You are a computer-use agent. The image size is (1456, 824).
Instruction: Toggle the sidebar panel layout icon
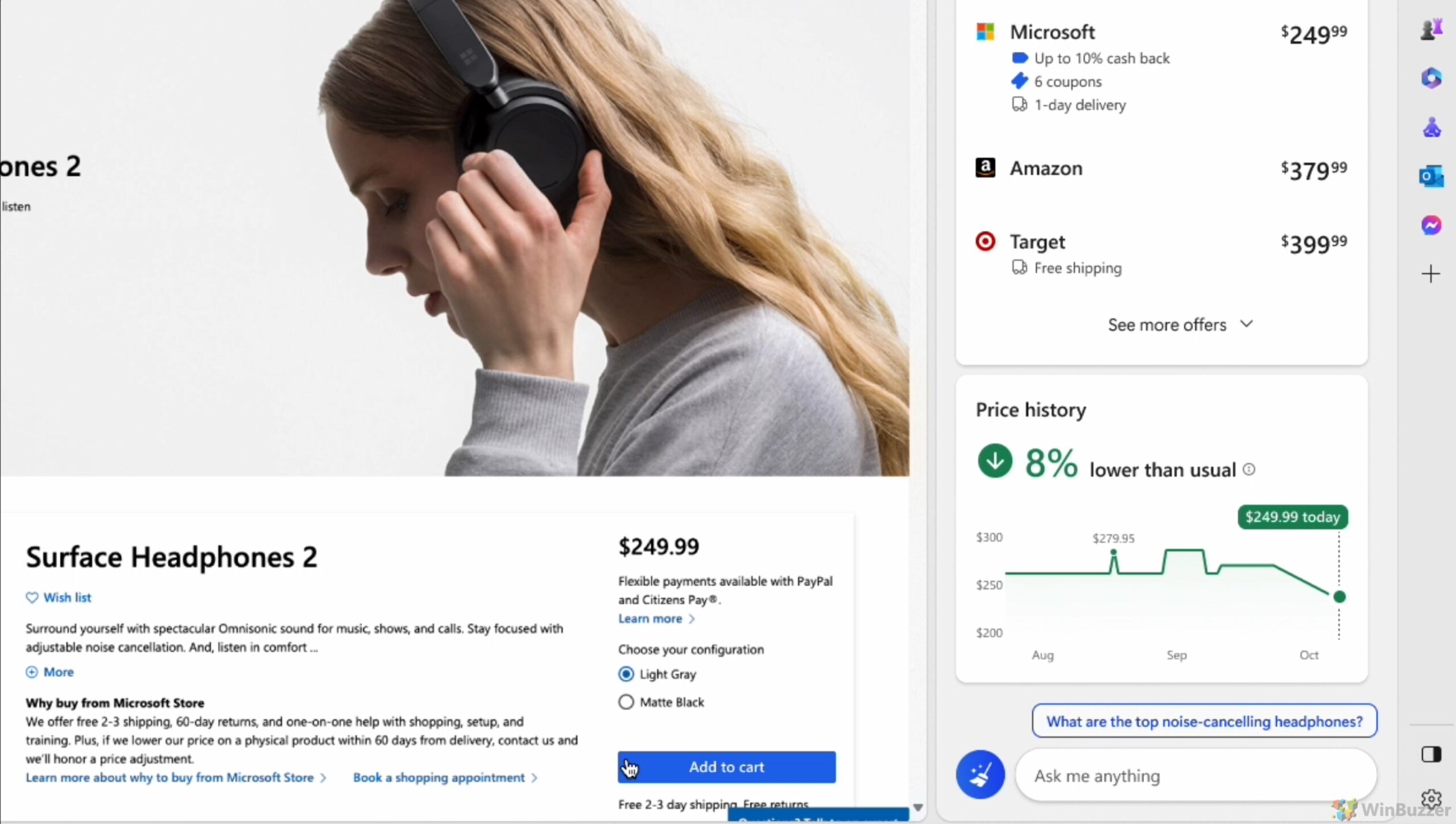[x=1431, y=755]
